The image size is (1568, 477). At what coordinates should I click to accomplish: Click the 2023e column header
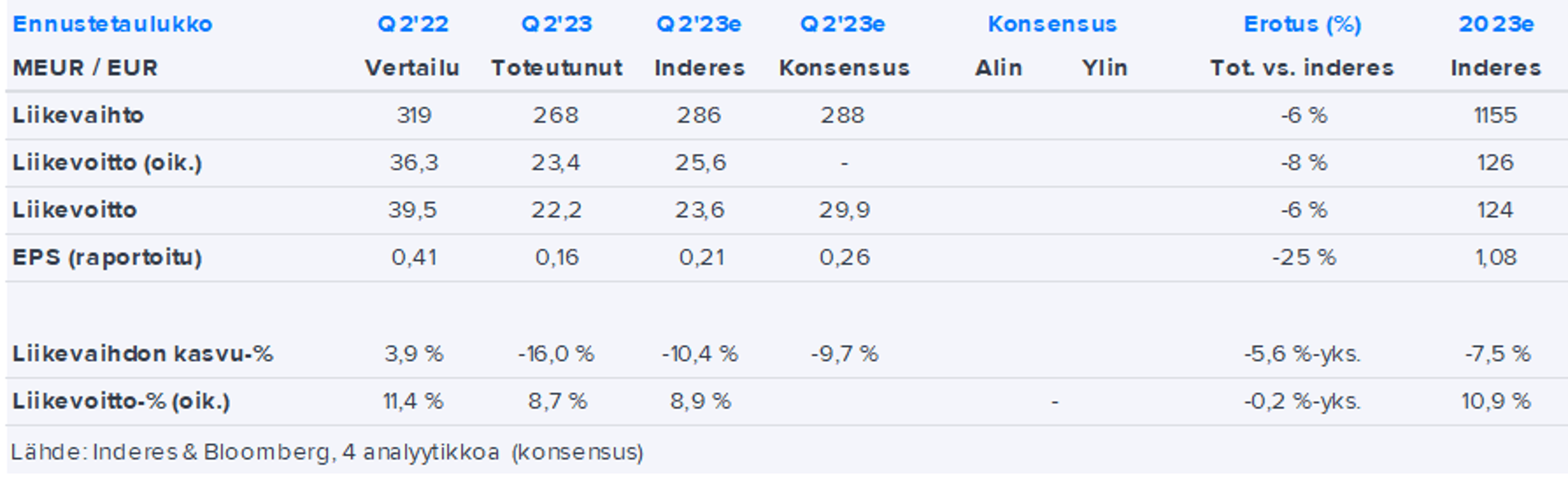tap(1496, 25)
